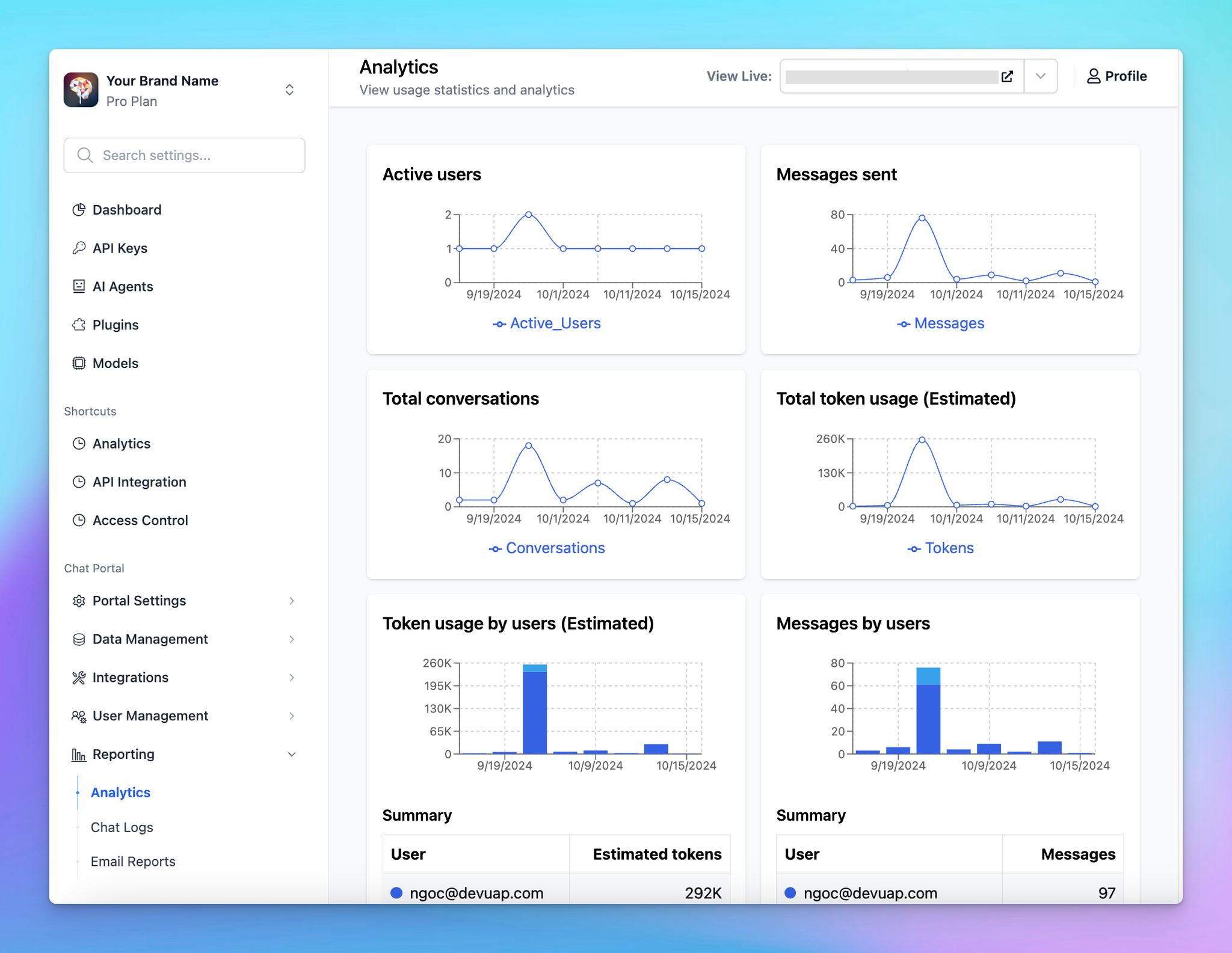Click the search magnifier icon
Screen dimensions: 1232x953
85,156
